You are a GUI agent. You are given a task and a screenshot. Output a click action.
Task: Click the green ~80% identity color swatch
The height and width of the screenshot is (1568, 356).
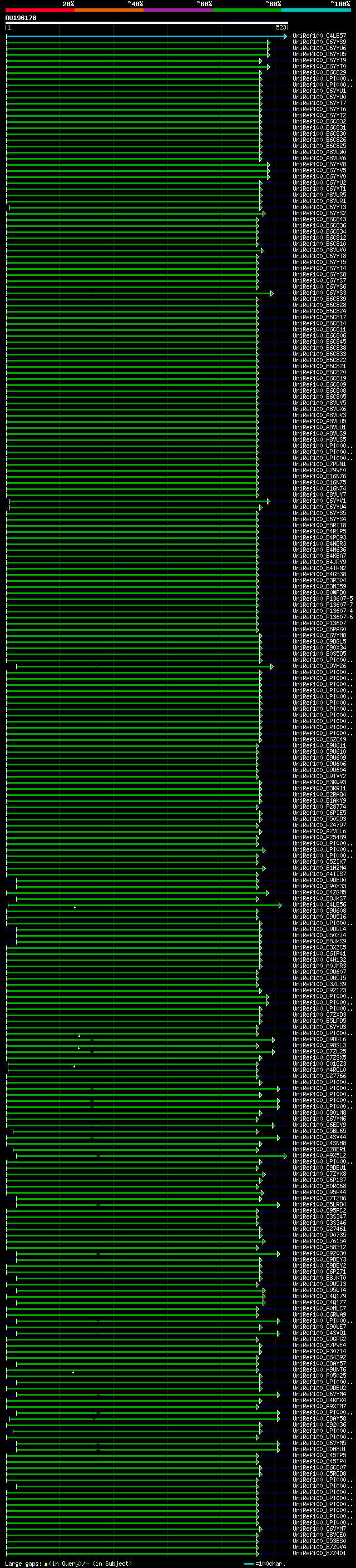click(247, 10)
